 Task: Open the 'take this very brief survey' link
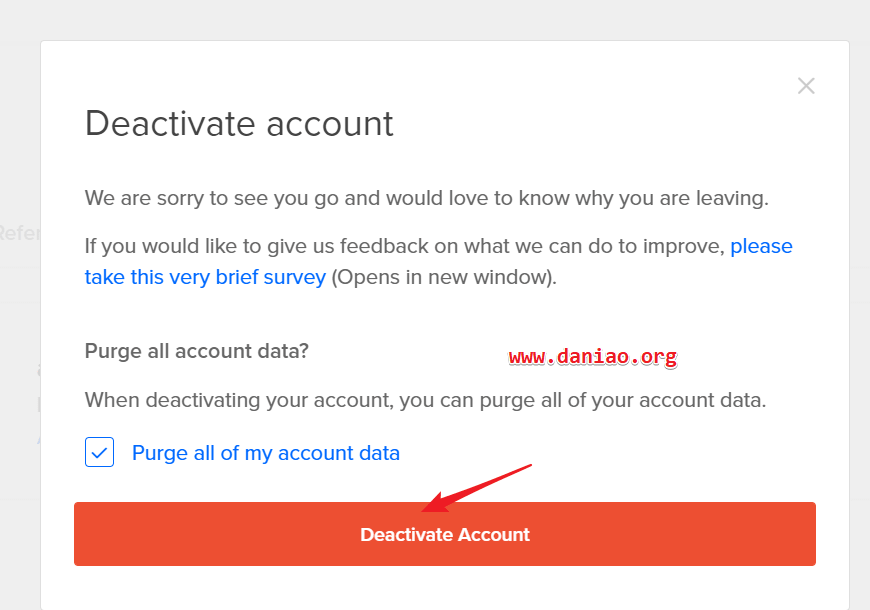click(x=205, y=277)
